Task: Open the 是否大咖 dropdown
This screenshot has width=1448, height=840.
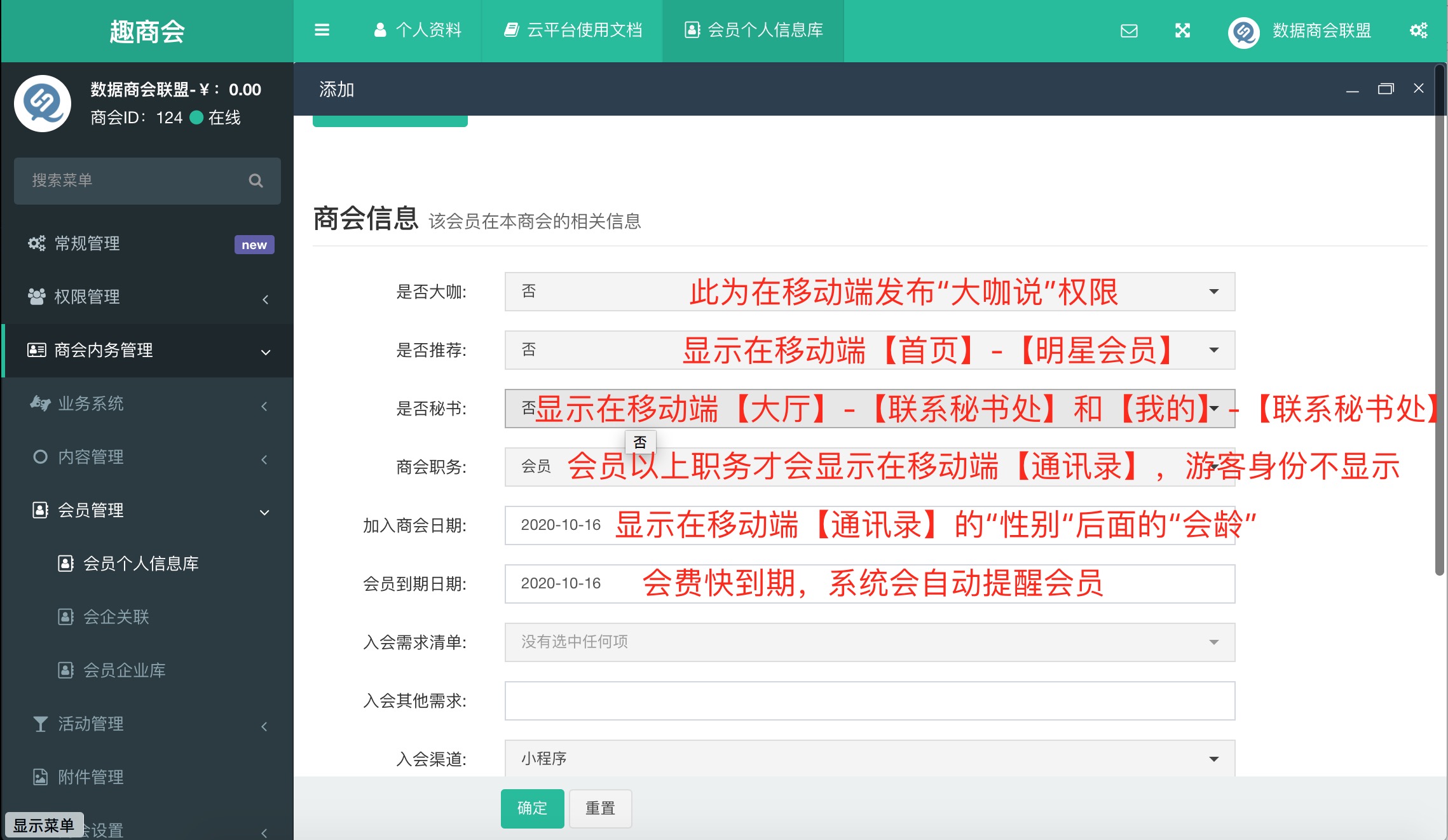Action: pyautogui.click(x=869, y=292)
